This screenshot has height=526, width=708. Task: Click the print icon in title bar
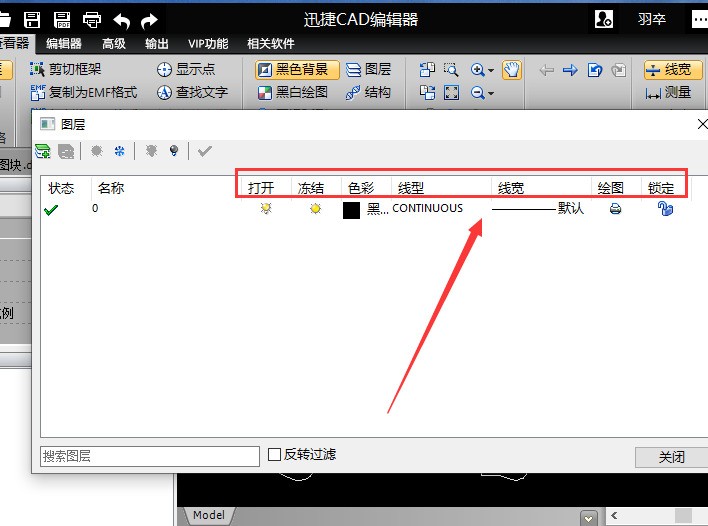click(91, 20)
